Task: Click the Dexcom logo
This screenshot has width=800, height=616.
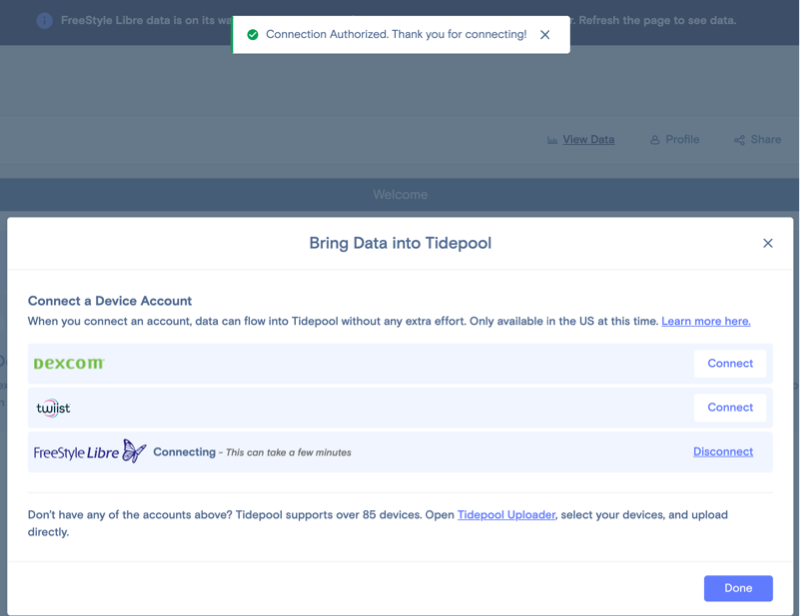Action: coord(69,363)
